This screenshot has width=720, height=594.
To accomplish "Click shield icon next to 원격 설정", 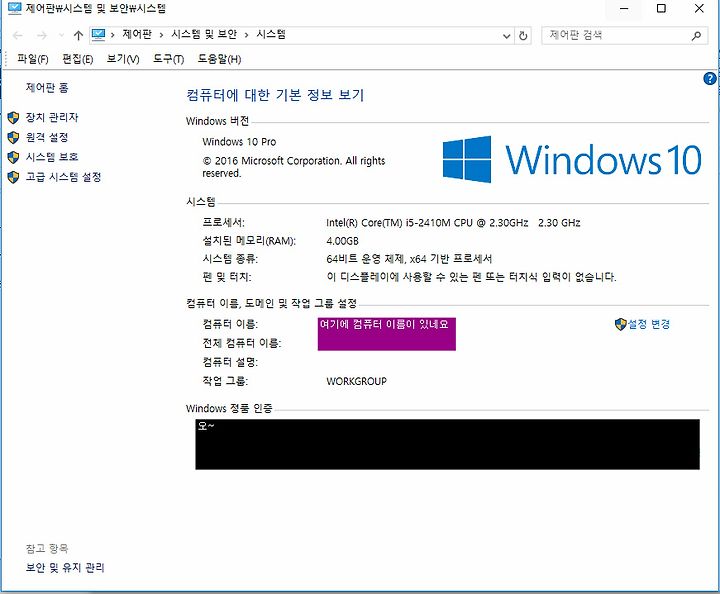I will [x=13, y=138].
